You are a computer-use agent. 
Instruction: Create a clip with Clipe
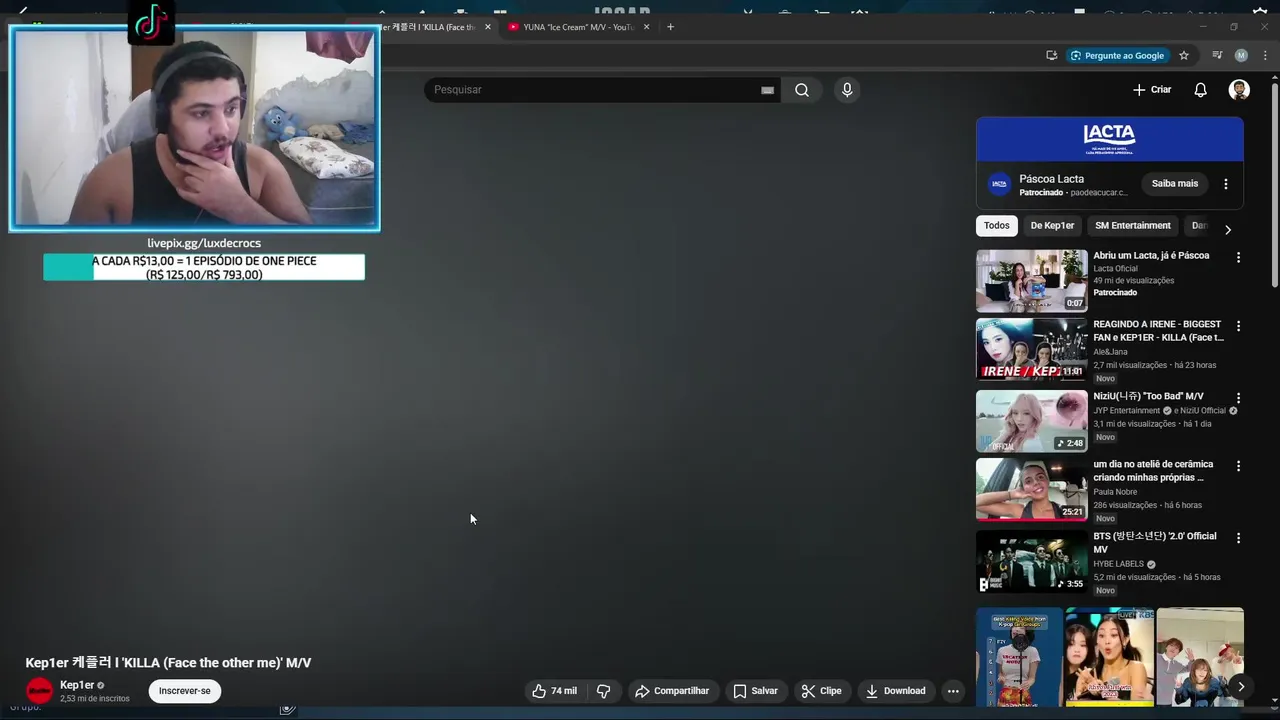click(x=821, y=691)
